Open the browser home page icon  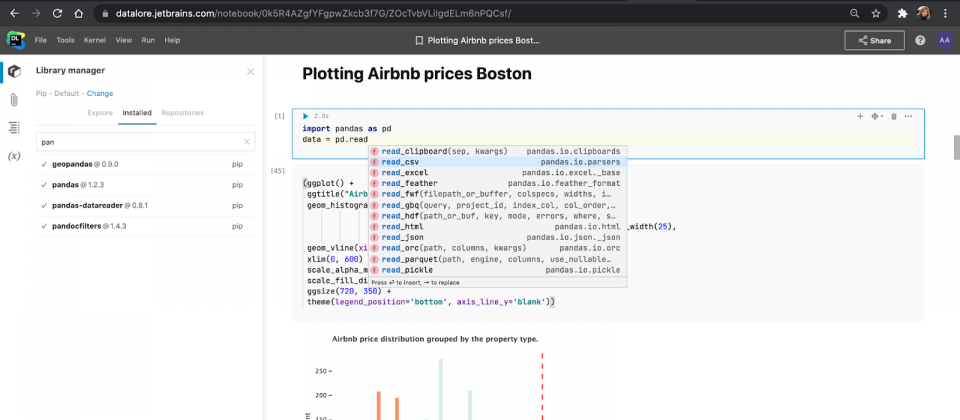coord(78,13)
